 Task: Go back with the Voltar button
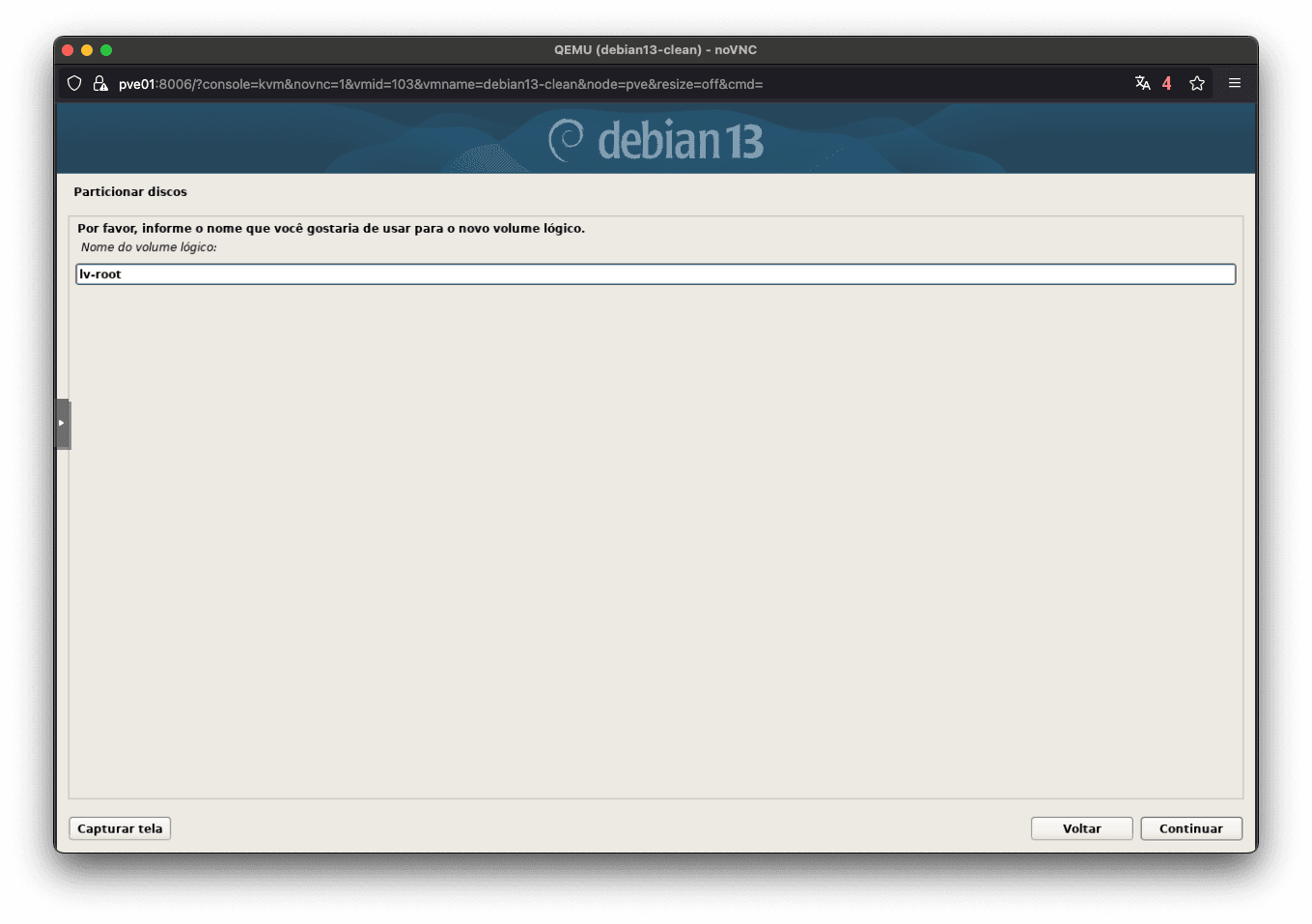[x=1081, y=828]
